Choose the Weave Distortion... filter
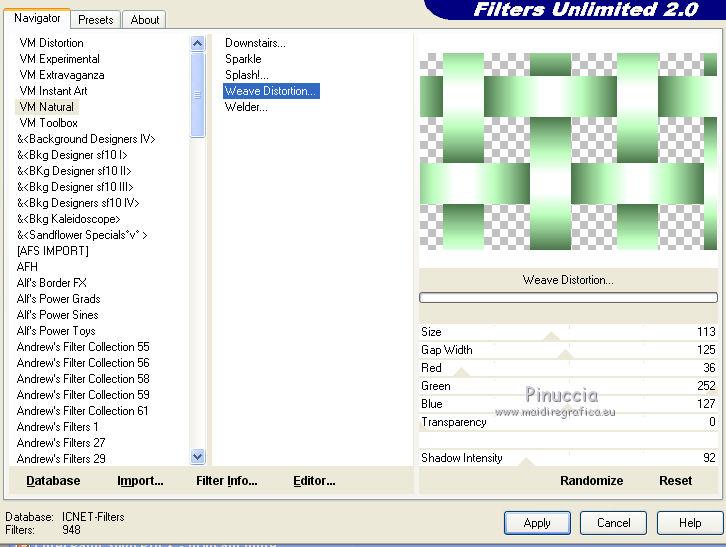726x547 pixels. click(271, 91)
